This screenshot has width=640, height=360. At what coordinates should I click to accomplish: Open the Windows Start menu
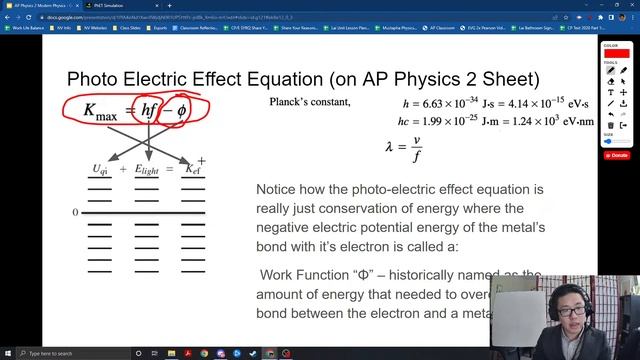click(x=7, y=353)
